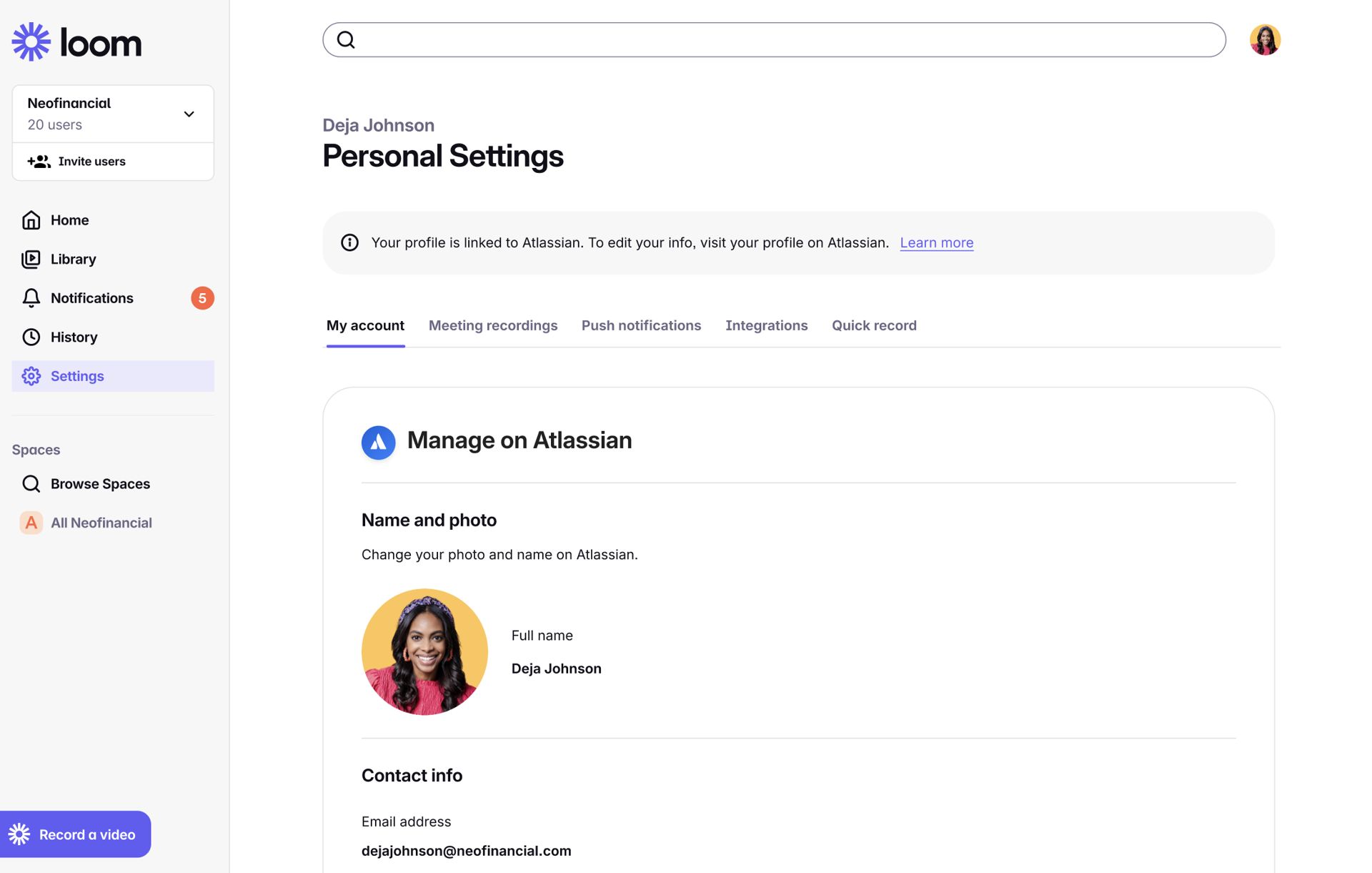Expand the Neofinancial workspace dropdown

[189, 114]
